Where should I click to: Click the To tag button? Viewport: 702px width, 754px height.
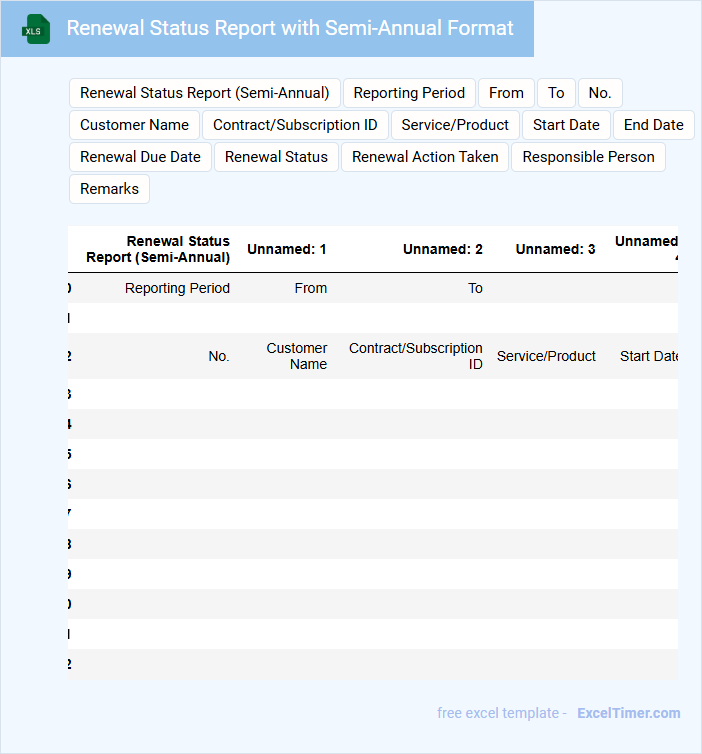(x=556, y=93)
